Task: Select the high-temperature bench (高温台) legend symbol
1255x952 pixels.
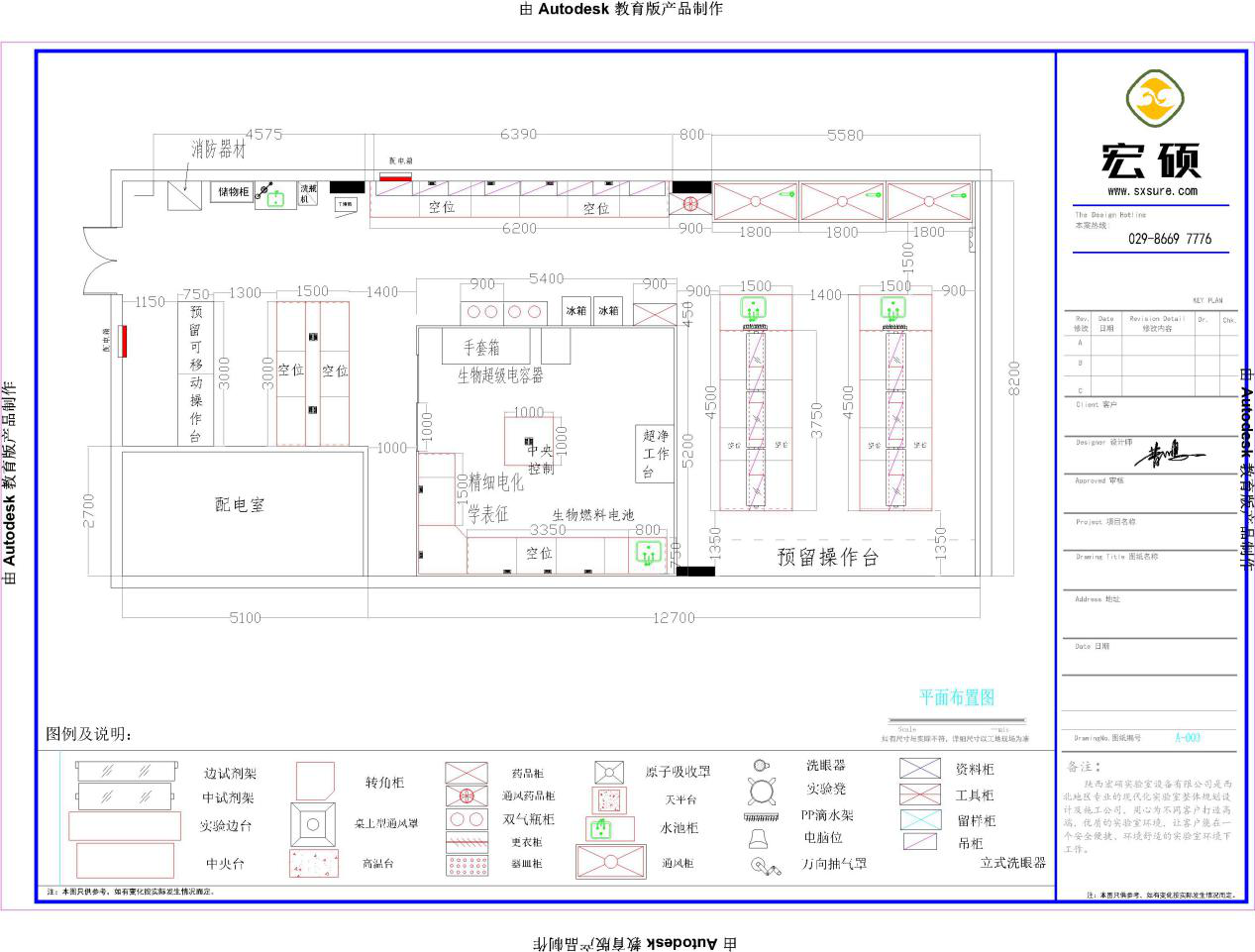Action: [x=313, y=863]
